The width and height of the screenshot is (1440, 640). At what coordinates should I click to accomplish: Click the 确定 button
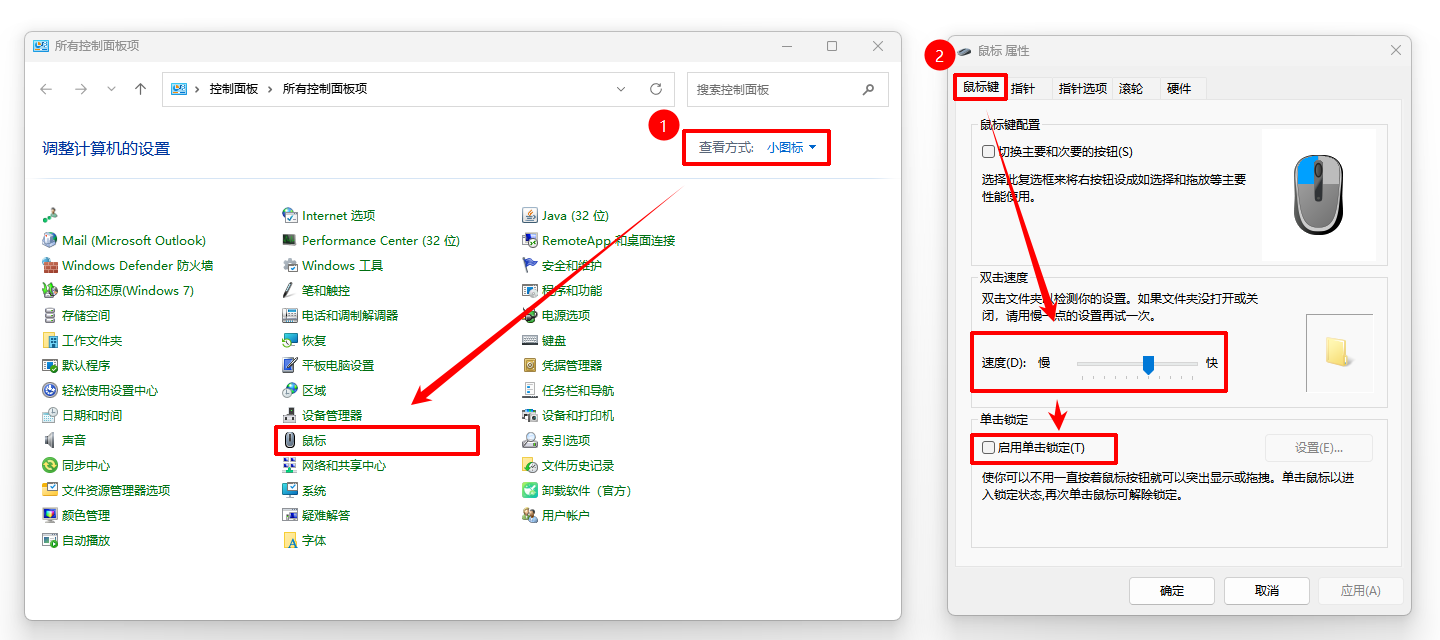(x=1172, y=591)
